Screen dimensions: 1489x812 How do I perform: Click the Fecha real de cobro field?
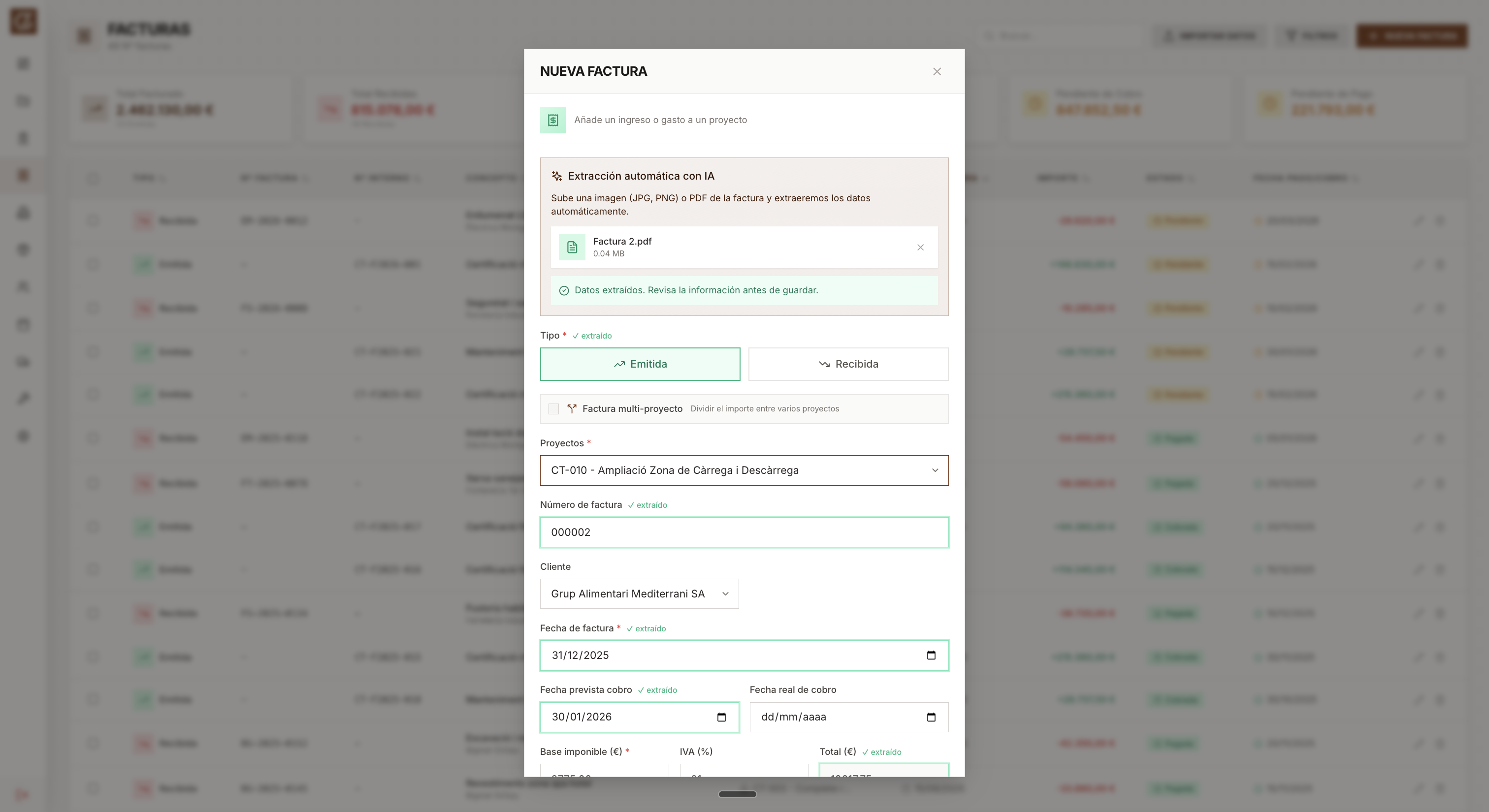click(849, 717)
